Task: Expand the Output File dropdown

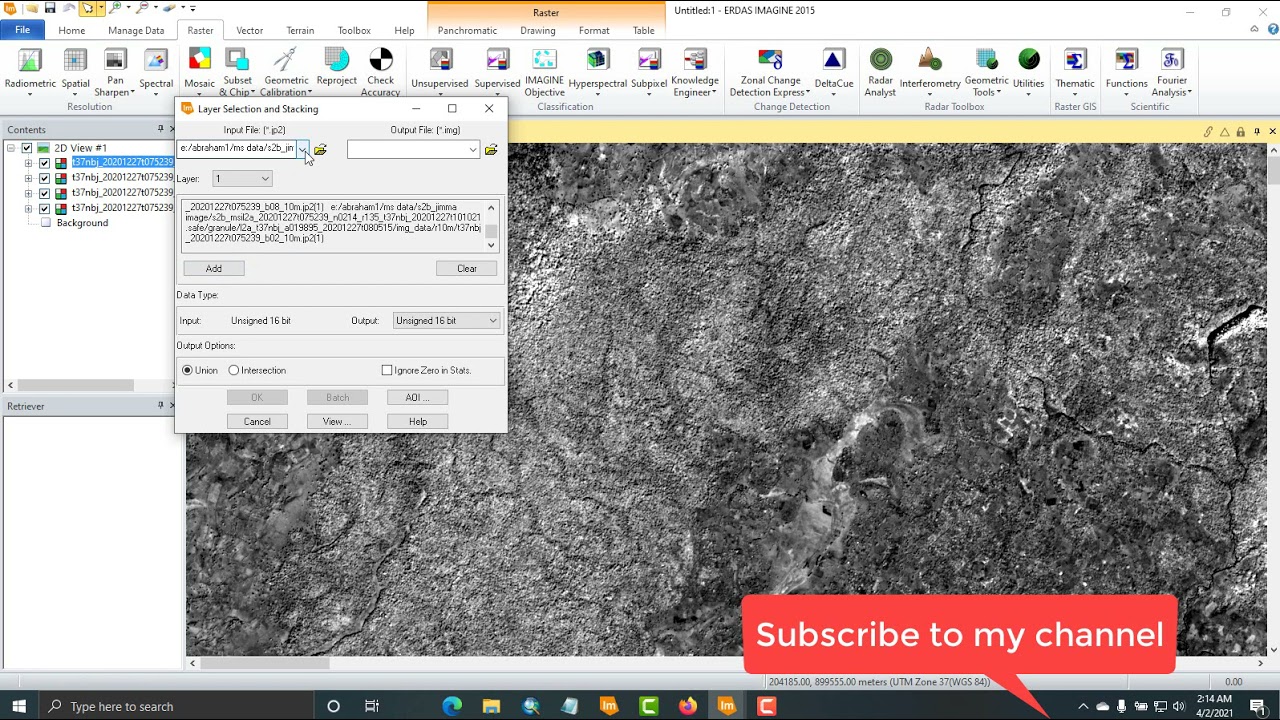Action: point(473,150)
